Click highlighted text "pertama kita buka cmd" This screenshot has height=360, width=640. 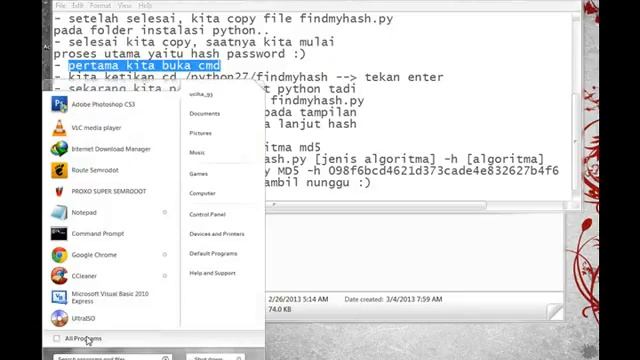tap(144, 66)
